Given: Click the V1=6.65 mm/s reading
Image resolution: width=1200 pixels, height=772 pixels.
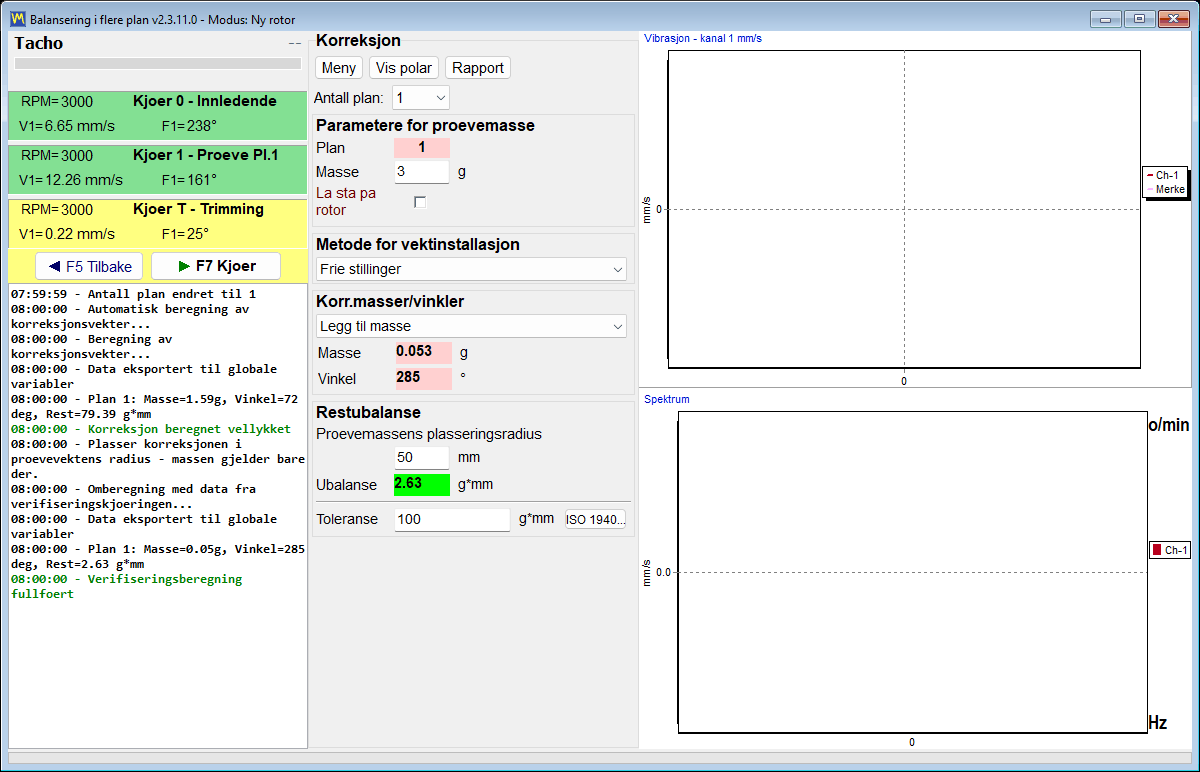Looking at the screenshot, I should pos(67,126).
